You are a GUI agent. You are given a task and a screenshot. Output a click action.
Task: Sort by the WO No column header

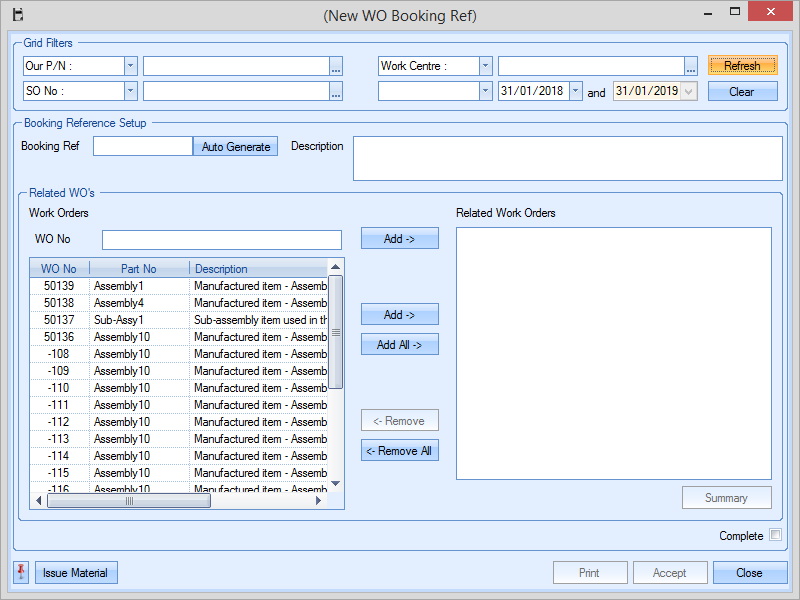click(x=59, y=269)
